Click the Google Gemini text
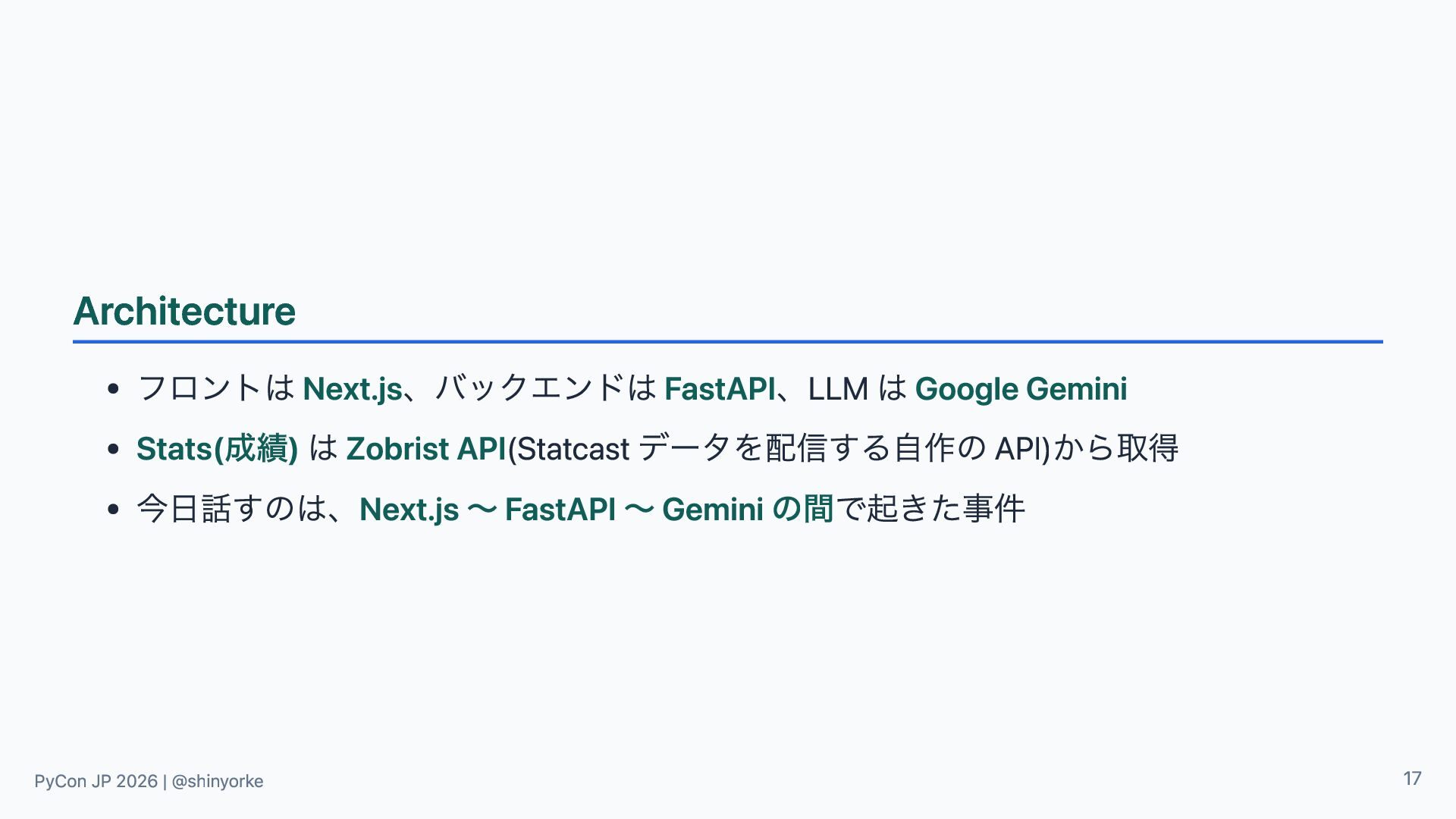 tap(1021, 389)
